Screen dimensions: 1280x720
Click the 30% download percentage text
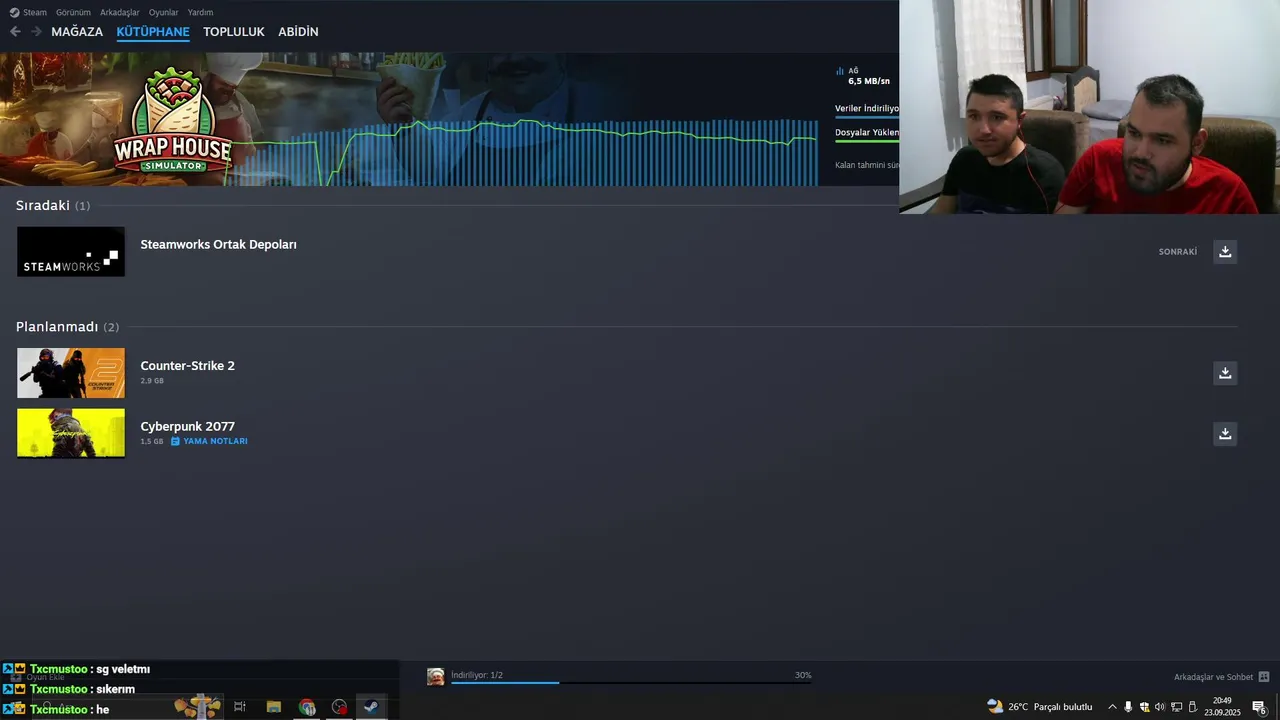click(x=803, y=675)
